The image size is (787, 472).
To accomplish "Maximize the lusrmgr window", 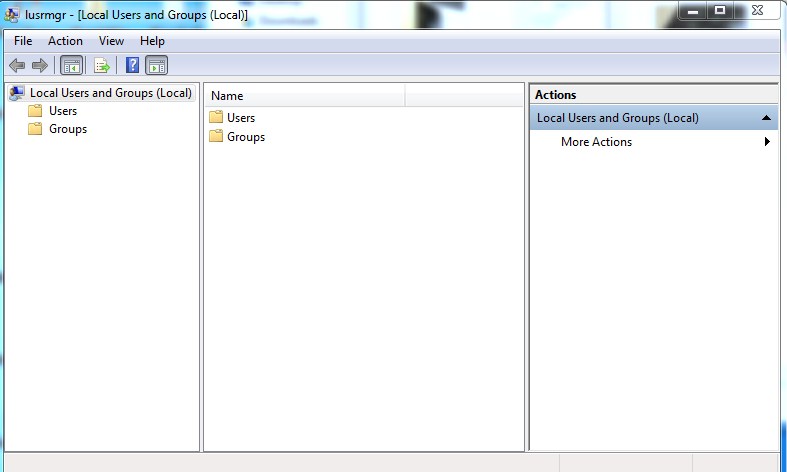I will click(720, 11).
